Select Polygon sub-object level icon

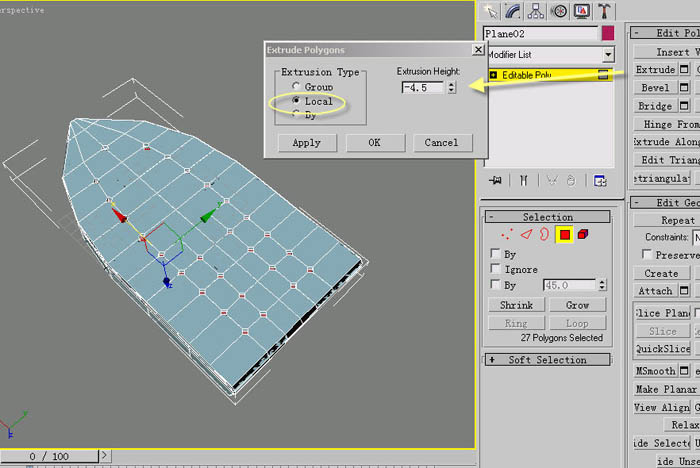(x=564, y=234)
